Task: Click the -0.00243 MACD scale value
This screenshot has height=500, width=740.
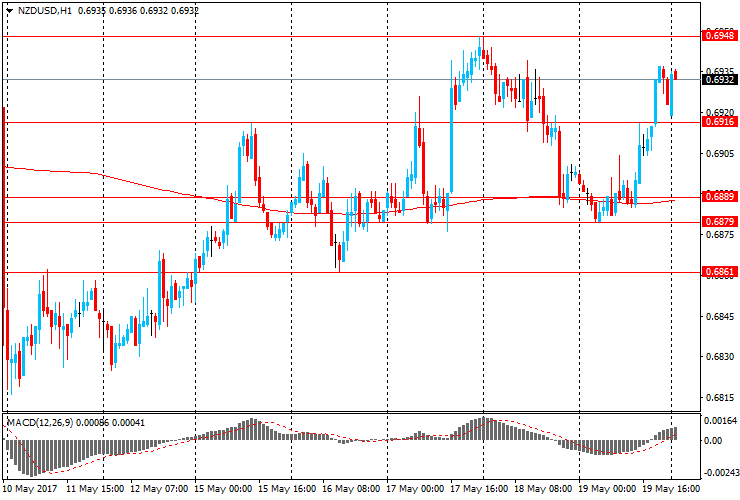Action: coord(720,472)
